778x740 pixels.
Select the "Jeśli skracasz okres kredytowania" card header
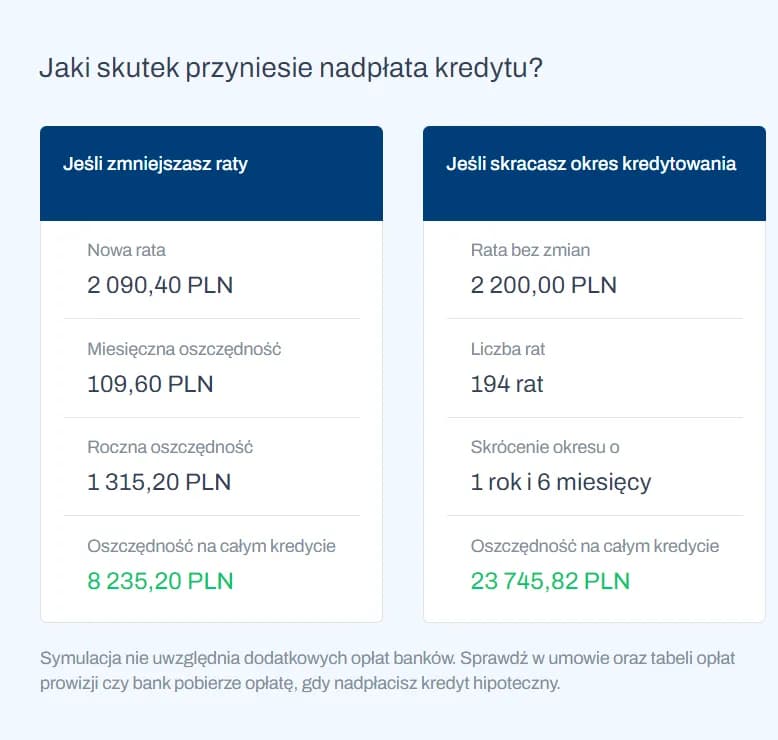coord(591,164)
